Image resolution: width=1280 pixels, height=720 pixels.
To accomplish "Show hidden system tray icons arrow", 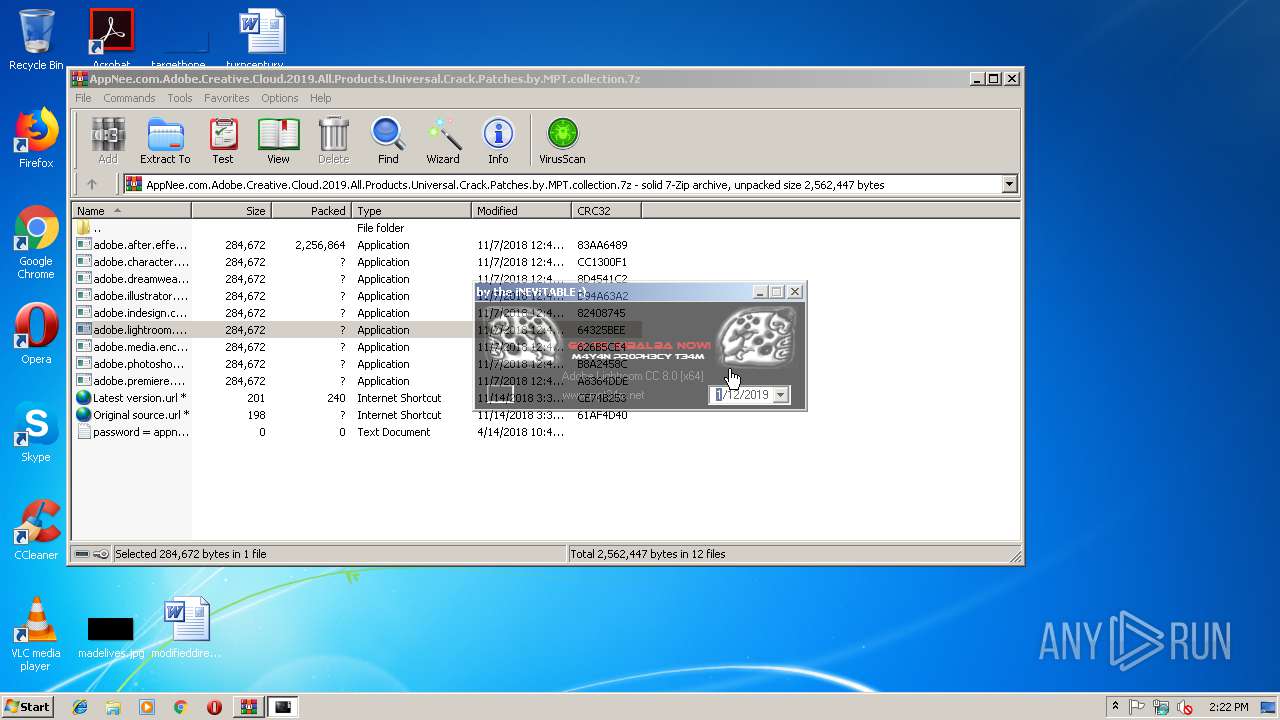I will click(1115, 707).
